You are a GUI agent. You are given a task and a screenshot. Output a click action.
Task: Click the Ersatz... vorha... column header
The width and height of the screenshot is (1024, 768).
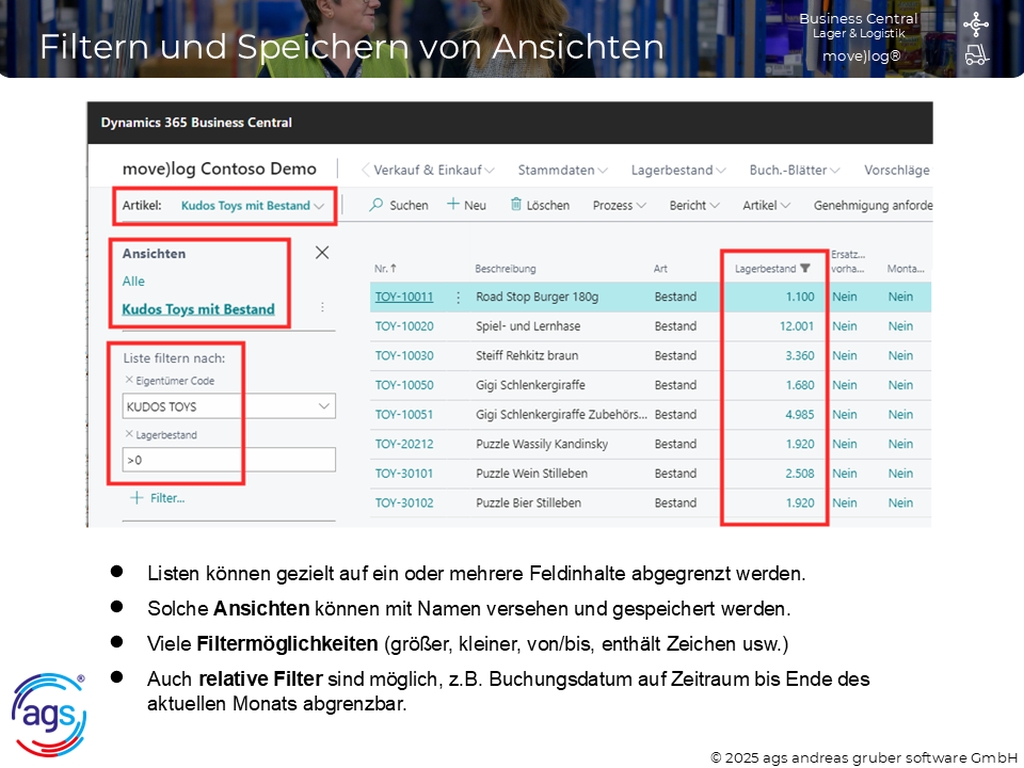pos(848,262)
